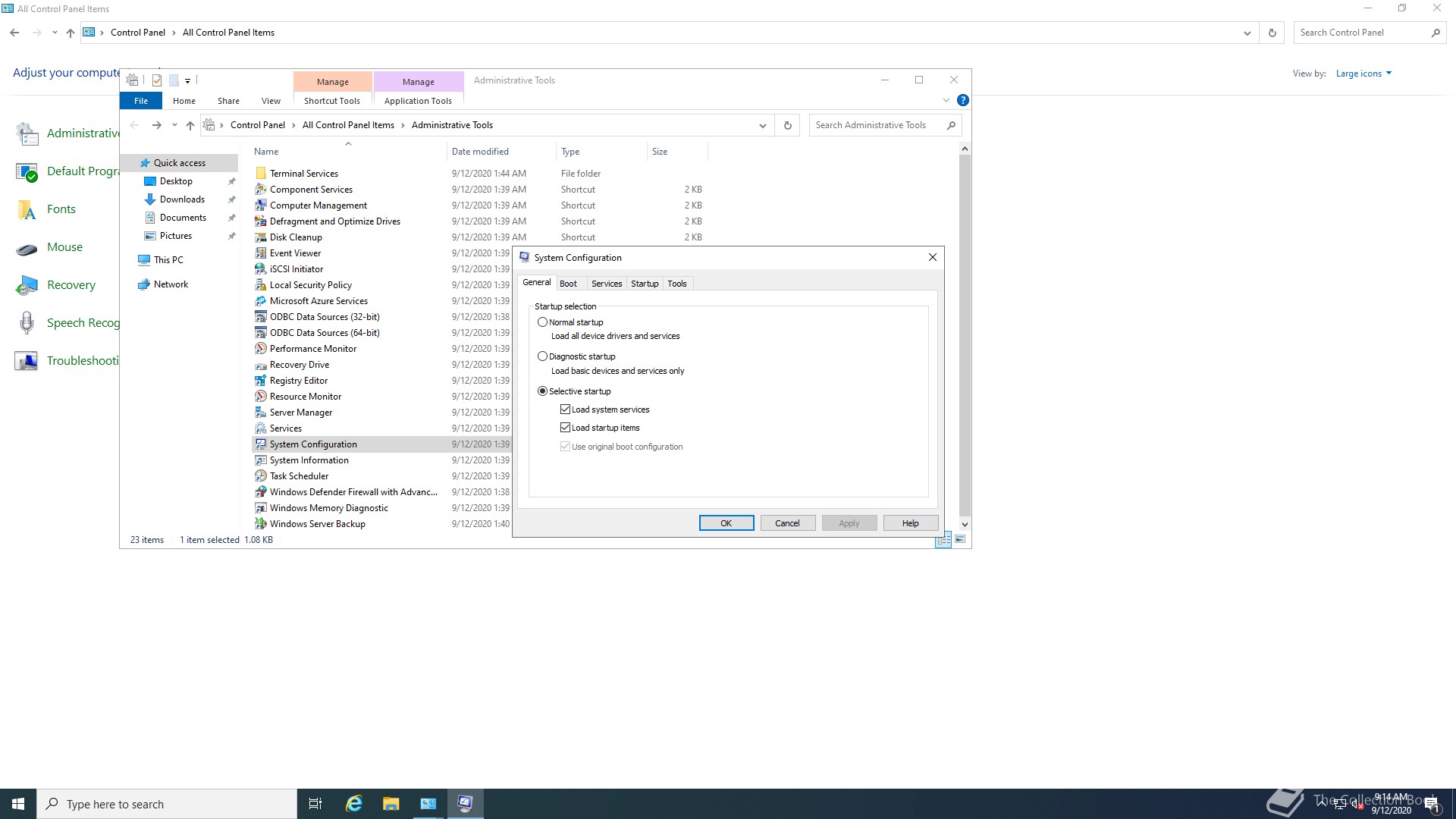Select the Windows Server Backup icon

(261, 524)
